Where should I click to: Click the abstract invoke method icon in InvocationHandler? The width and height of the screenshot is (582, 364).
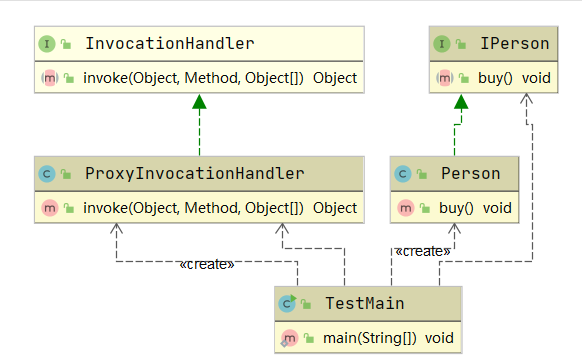click(x=50, y=78)
